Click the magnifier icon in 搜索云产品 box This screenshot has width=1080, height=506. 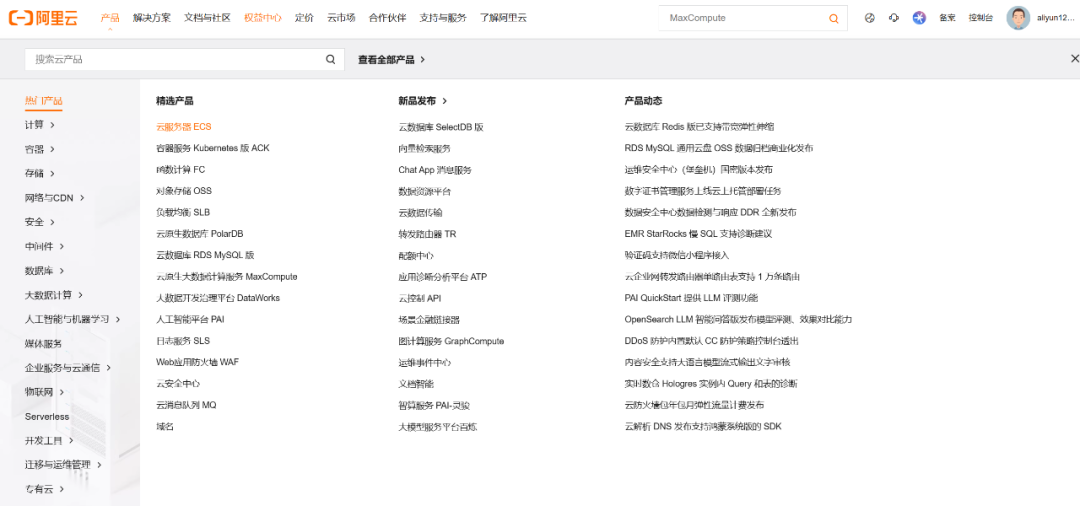(x=331, y=59)
